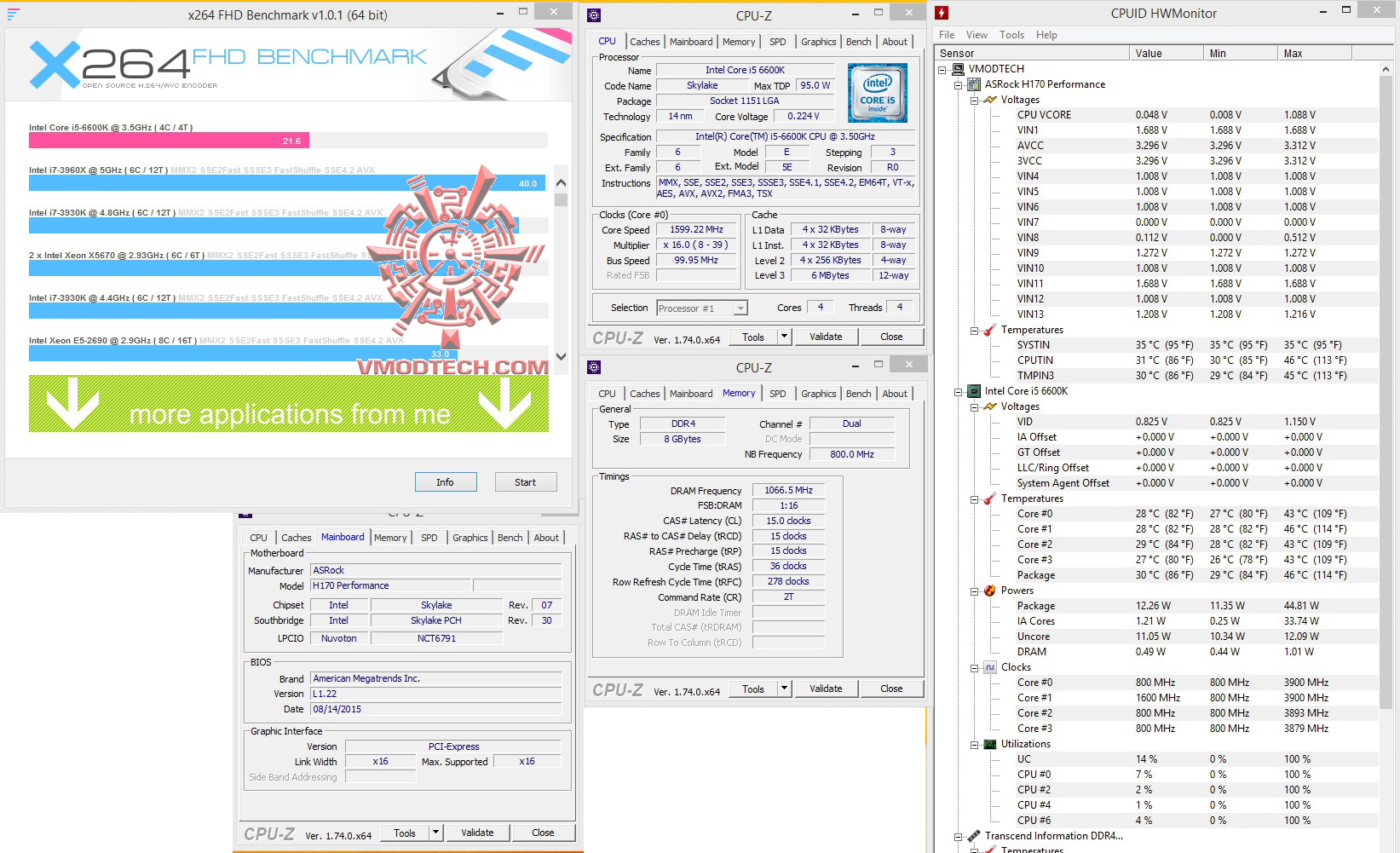
Task: Click the Intel Core i5 inside logo in CPU-Z
Action: click(878, 92)
